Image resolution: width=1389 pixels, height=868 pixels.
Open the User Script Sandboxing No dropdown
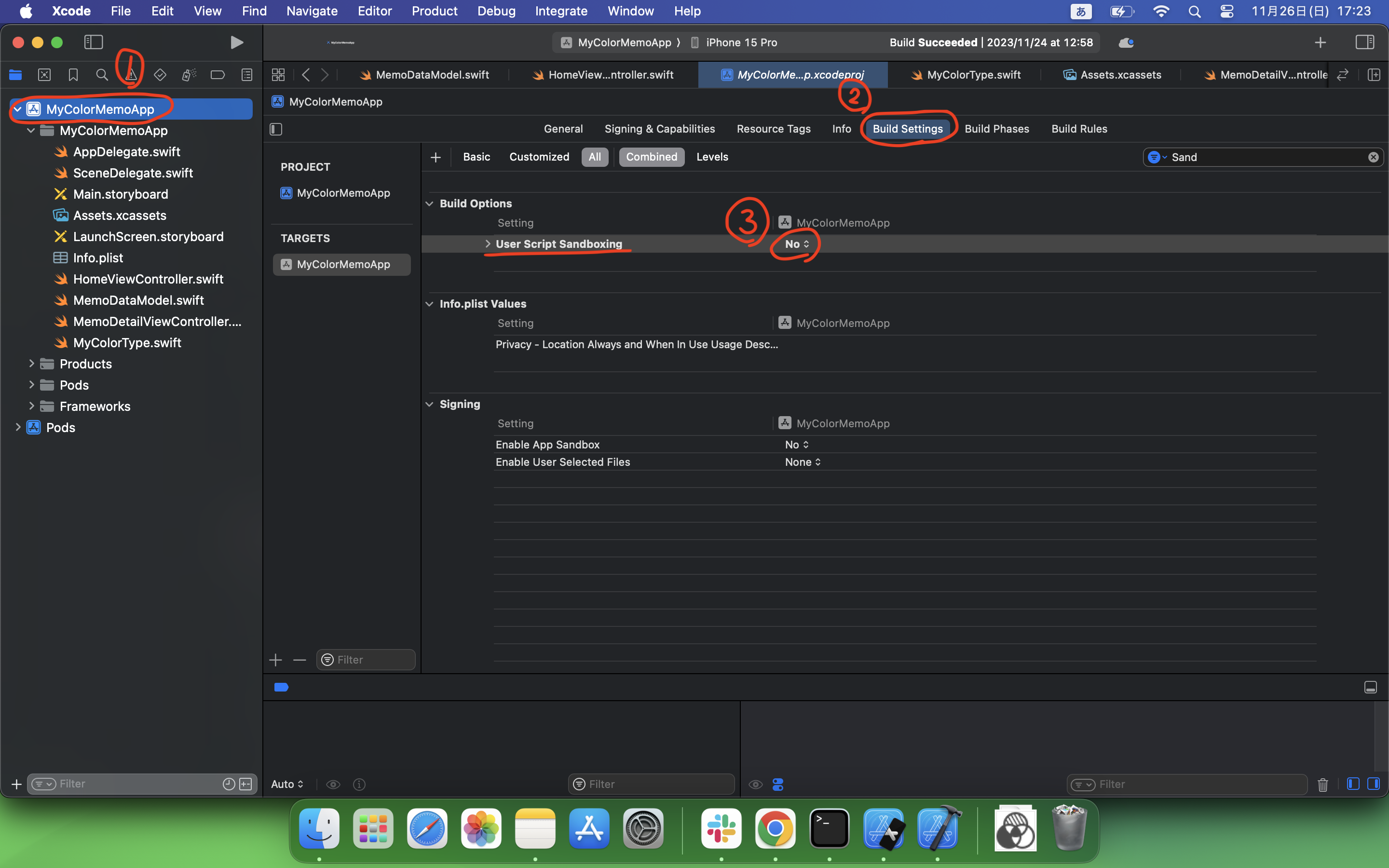pyautogui.click(x=797, y=244)
